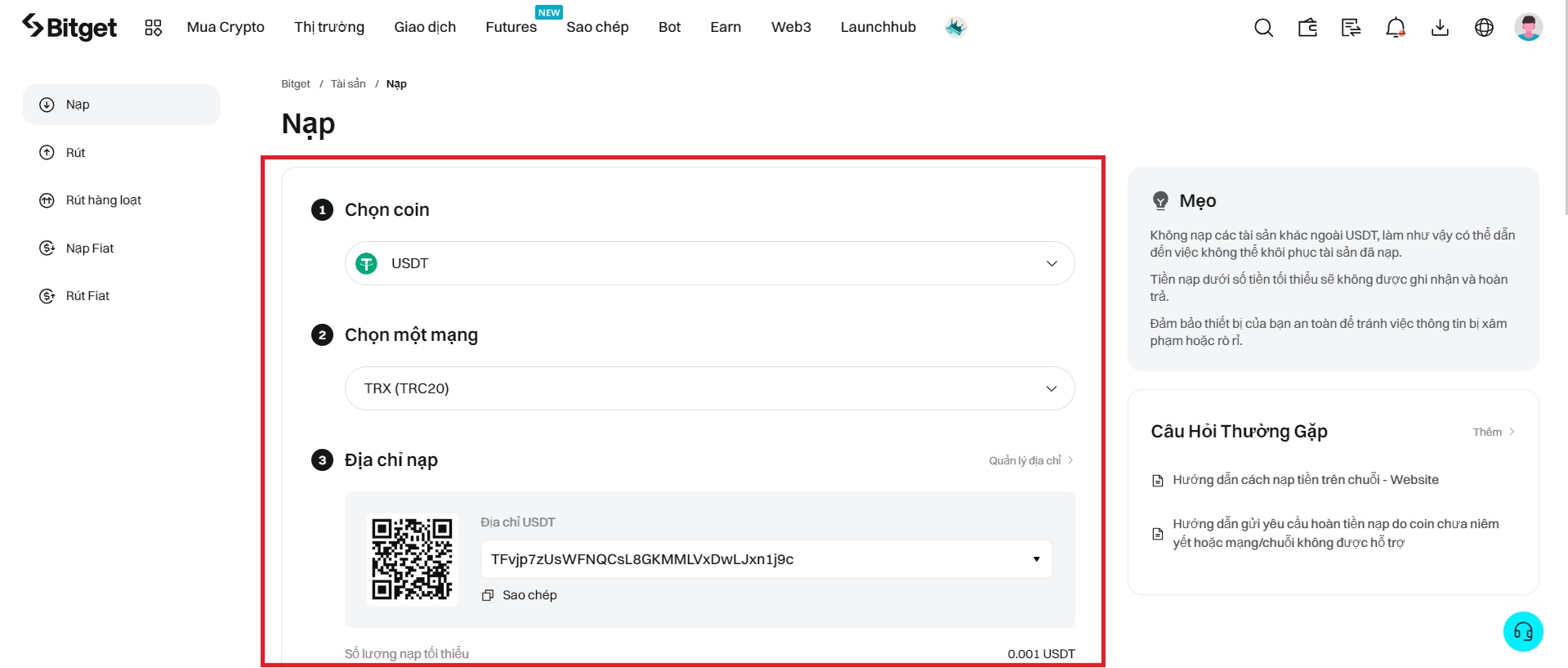This screenshot has width=1568, height=668.
Task: Click the Địa chỉ USDT label
Action: (x=518, y=522)
